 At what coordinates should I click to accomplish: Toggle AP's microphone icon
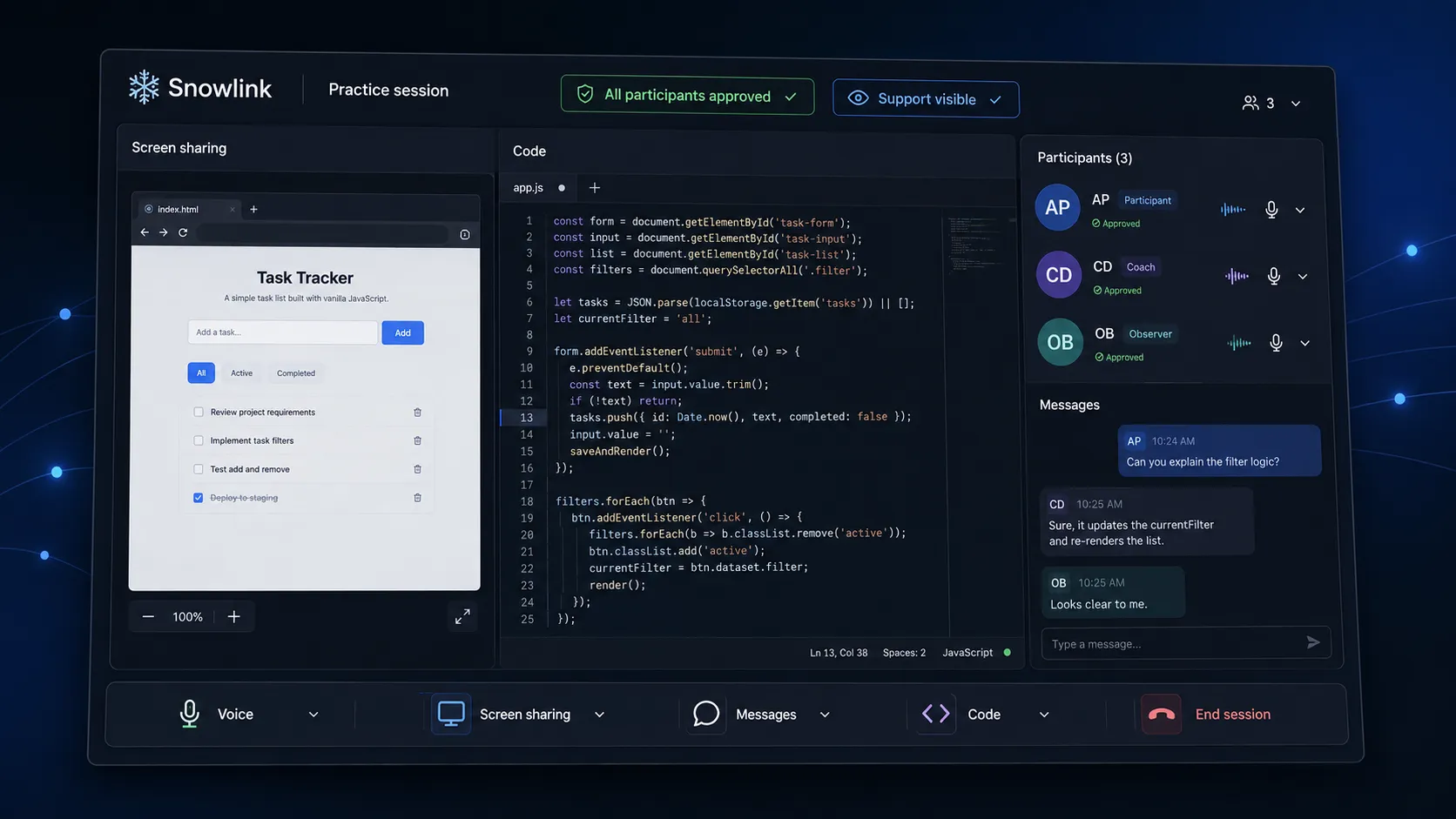1271,210
